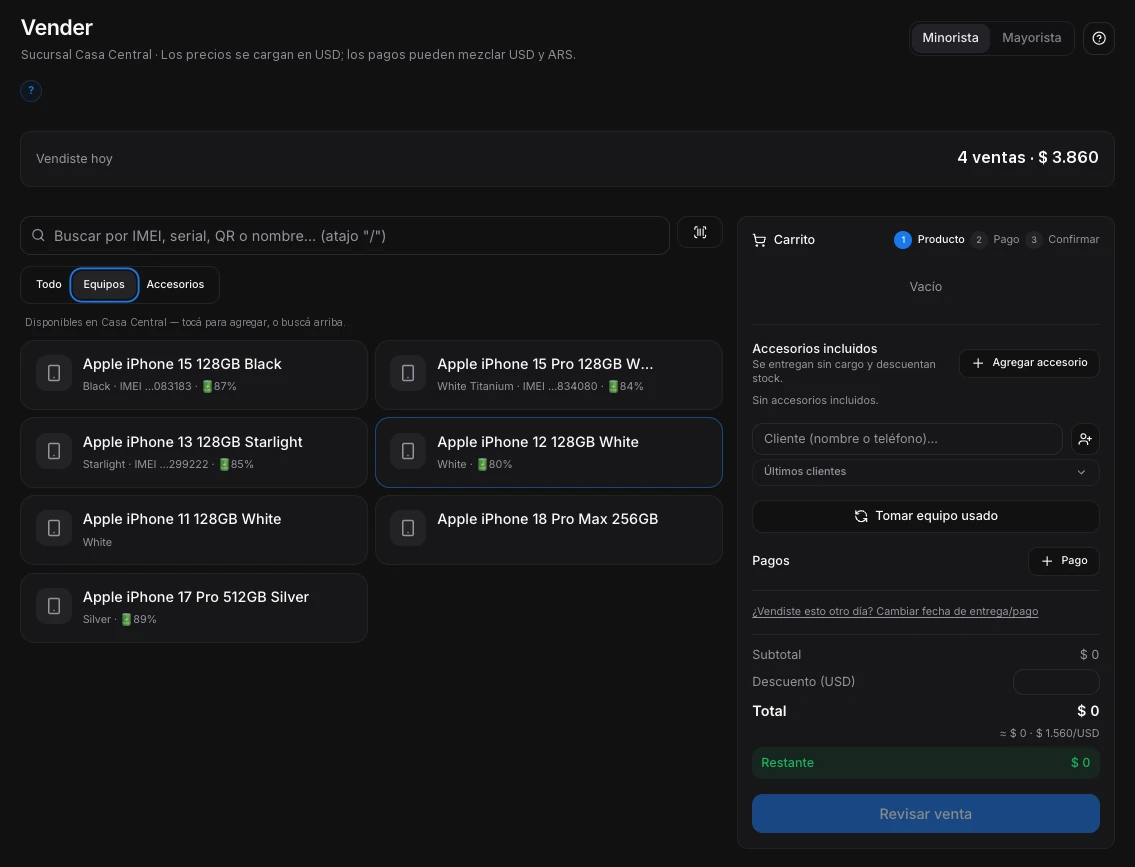Add Apple iPhone 13 128GB Starlight card
The image size is (1135, 867).
194,452
